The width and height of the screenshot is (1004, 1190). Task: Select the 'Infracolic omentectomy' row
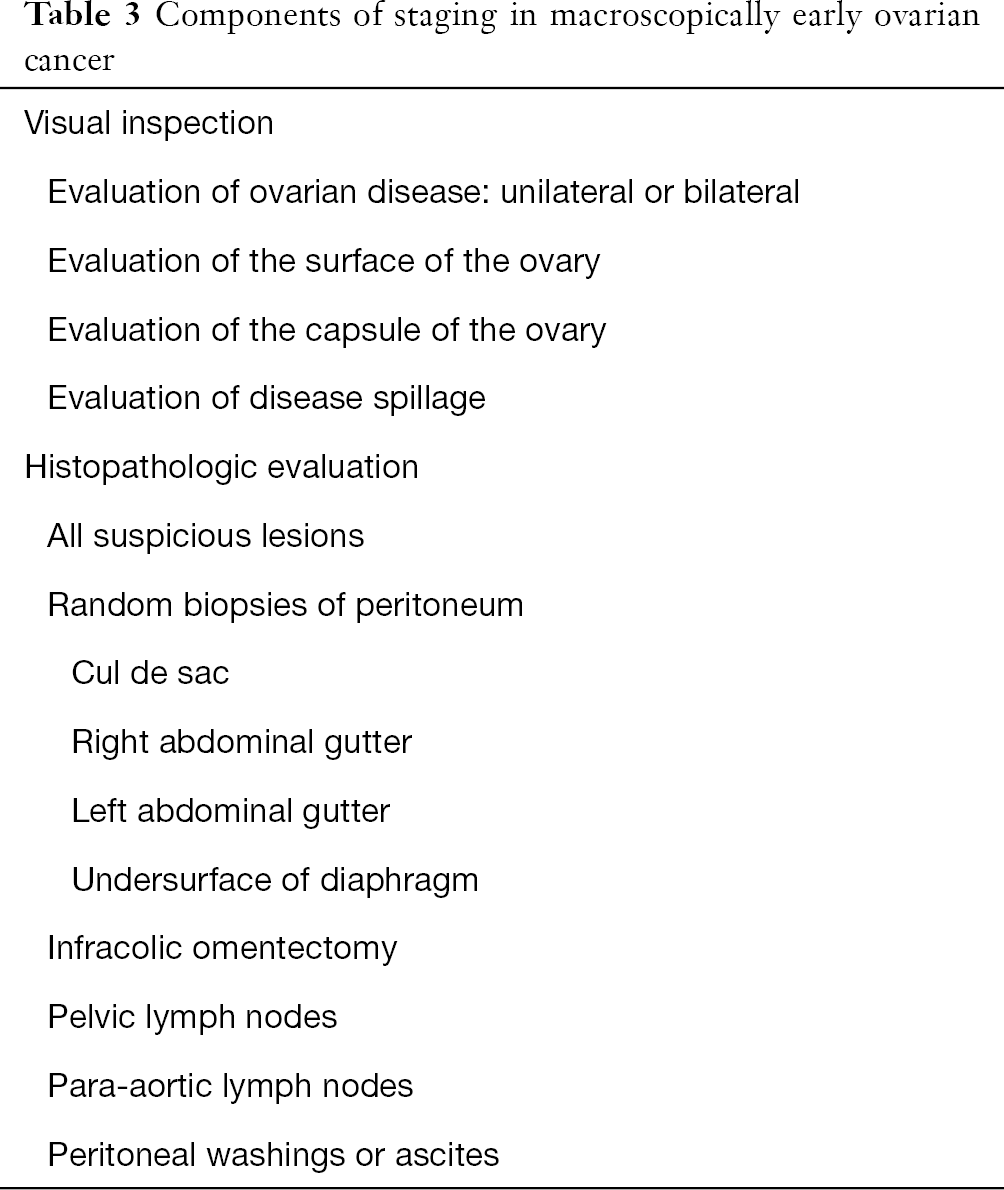(222, 949)
